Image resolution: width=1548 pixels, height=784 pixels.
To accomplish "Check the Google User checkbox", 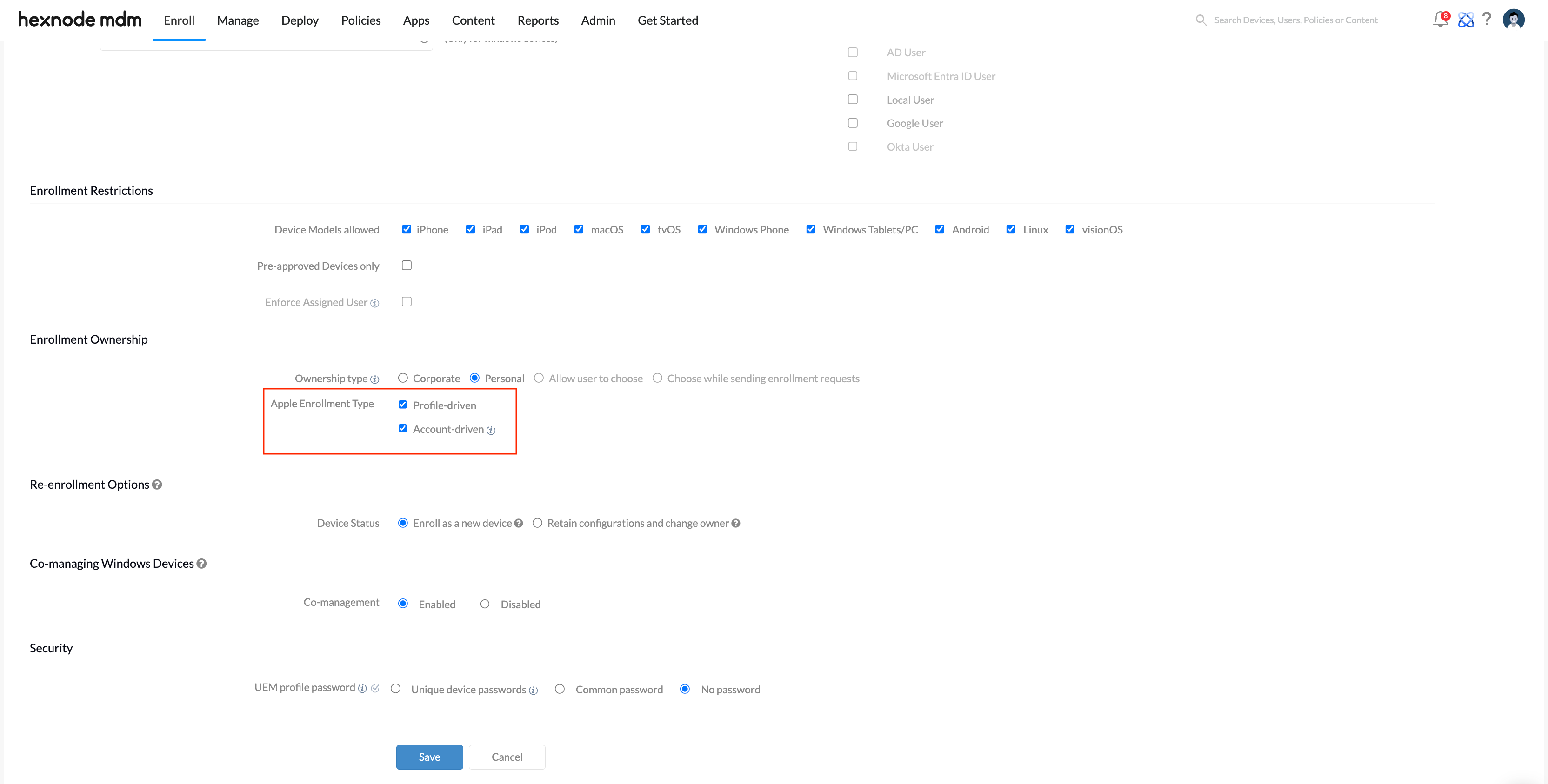I will click(x=853, y=123).
